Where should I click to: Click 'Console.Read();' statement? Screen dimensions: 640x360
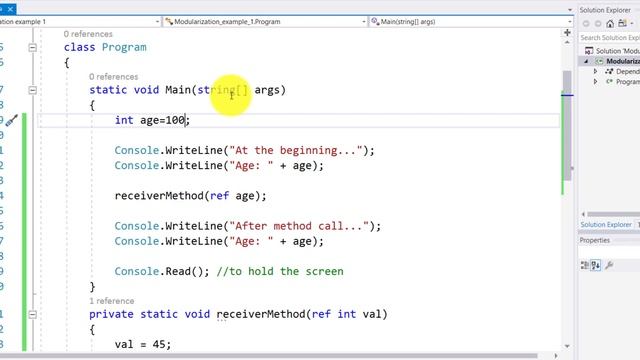(162, 271)
